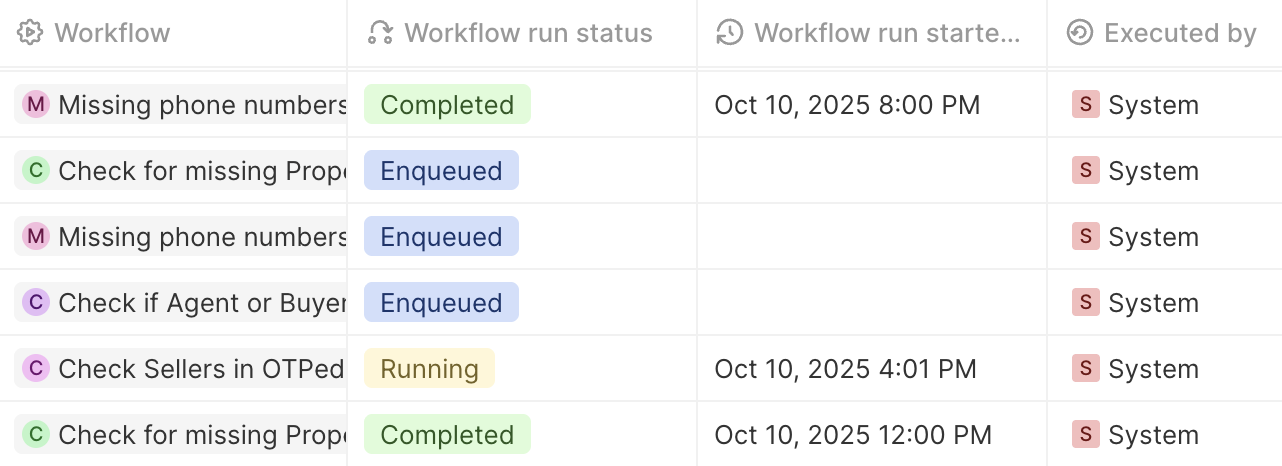
Task: Open the Check Sellers in OTPed workflow
Action: coord(200,369)
